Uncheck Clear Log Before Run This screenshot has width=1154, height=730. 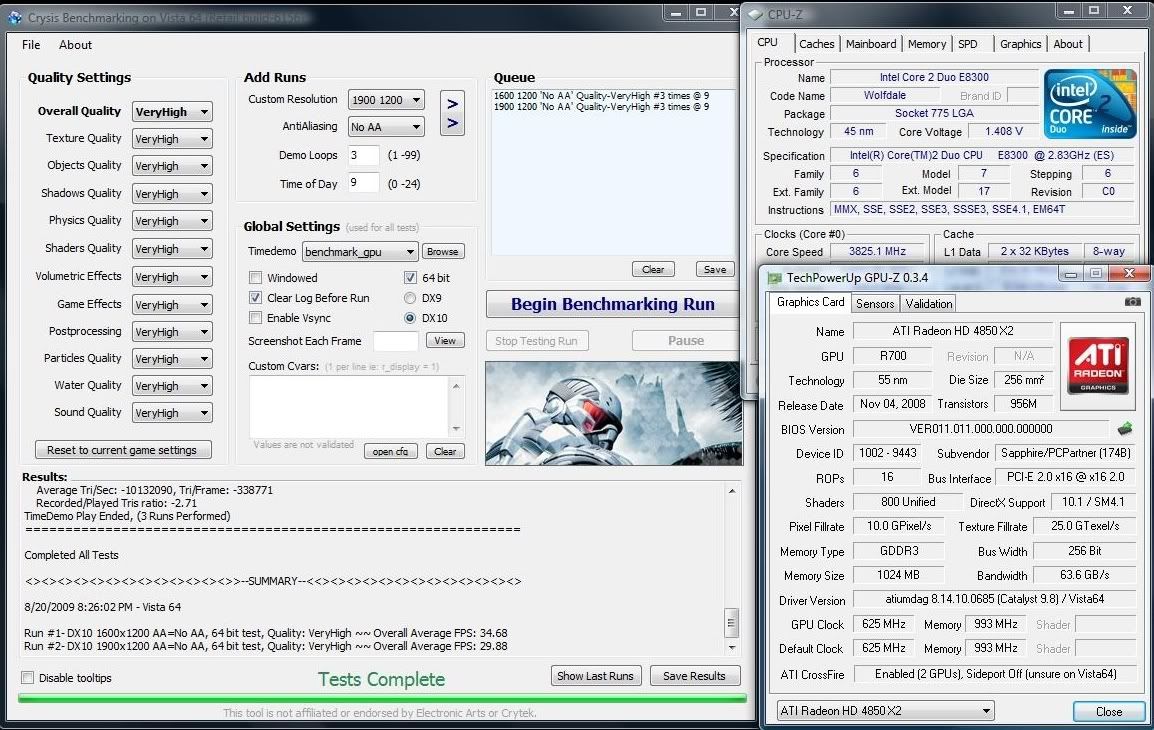(x=255, y=297)
